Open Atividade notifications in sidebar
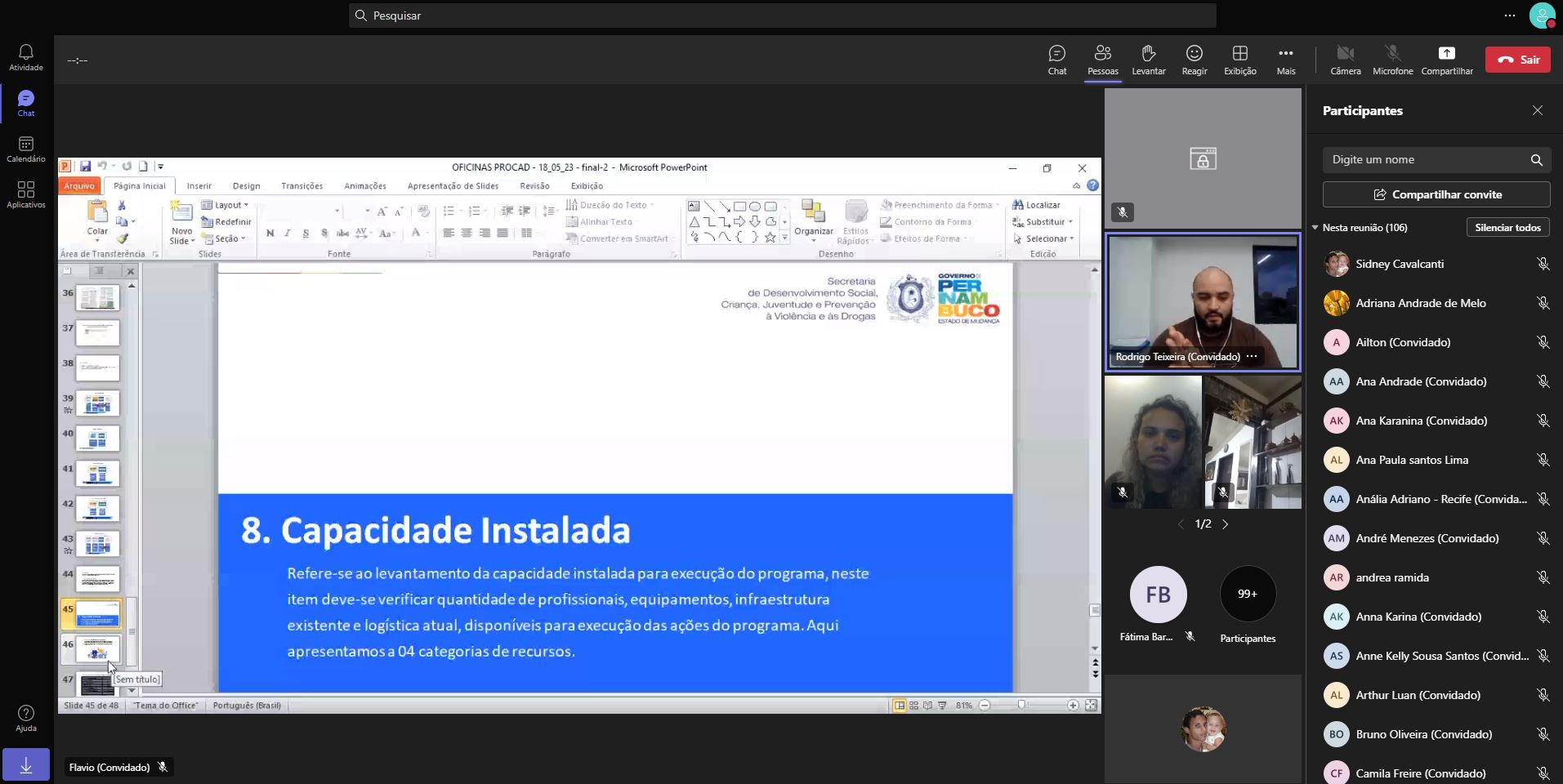Image resolution: width=1563 pixels, height=784 pixels. [x=25, y=57]
